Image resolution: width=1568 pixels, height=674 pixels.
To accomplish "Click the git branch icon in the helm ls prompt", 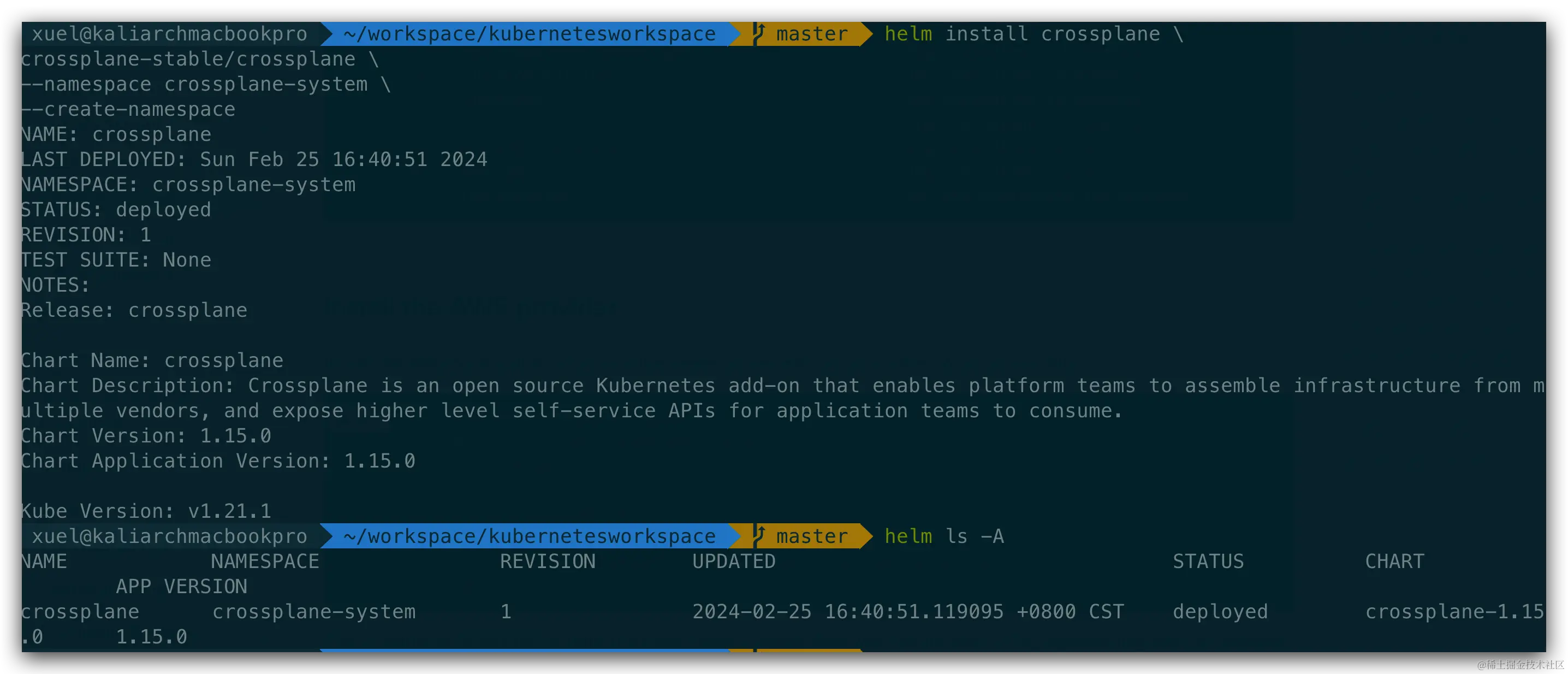I will click(x=759, y=536).
